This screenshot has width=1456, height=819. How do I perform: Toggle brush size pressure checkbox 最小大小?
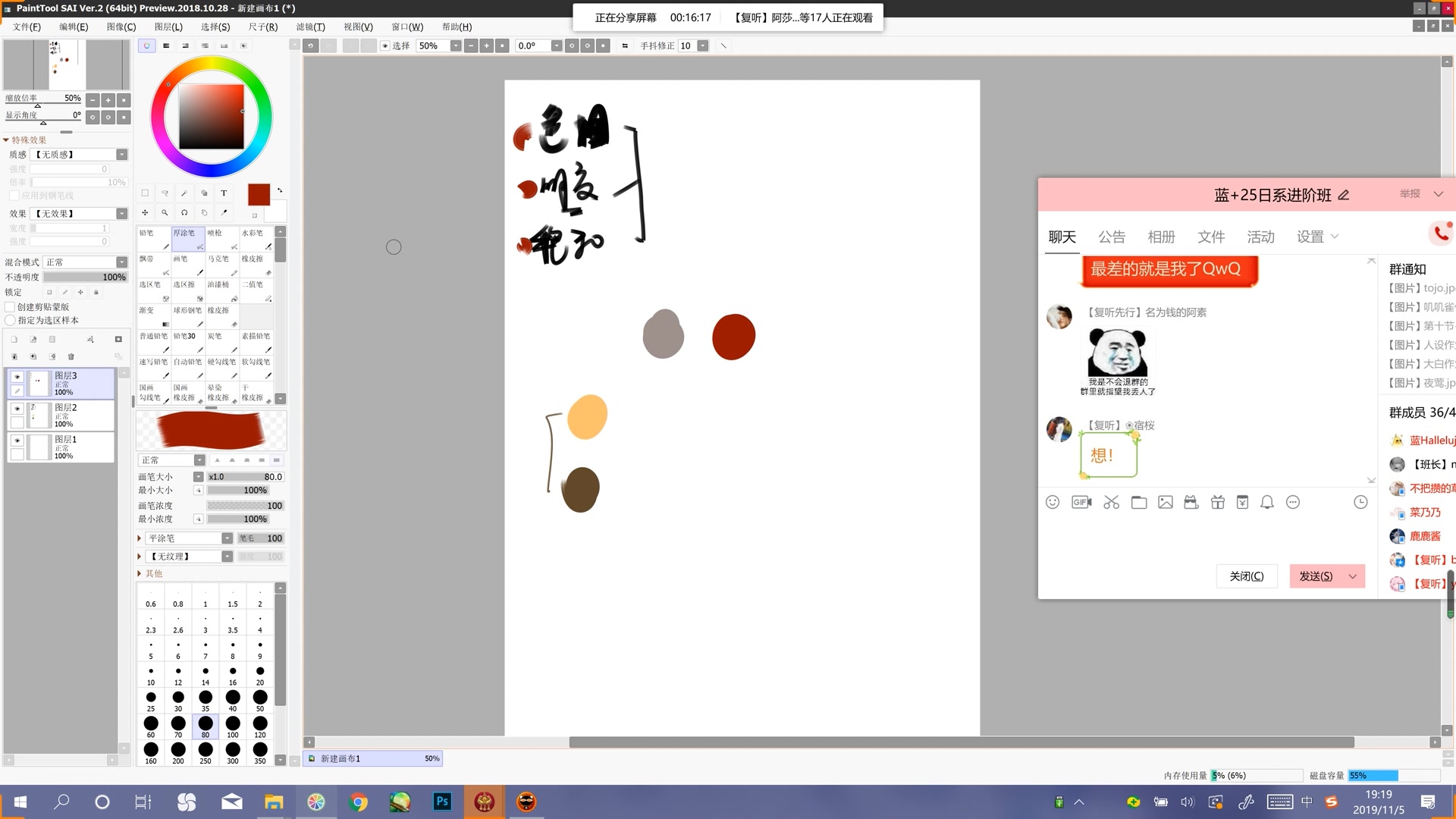point(198,491)
